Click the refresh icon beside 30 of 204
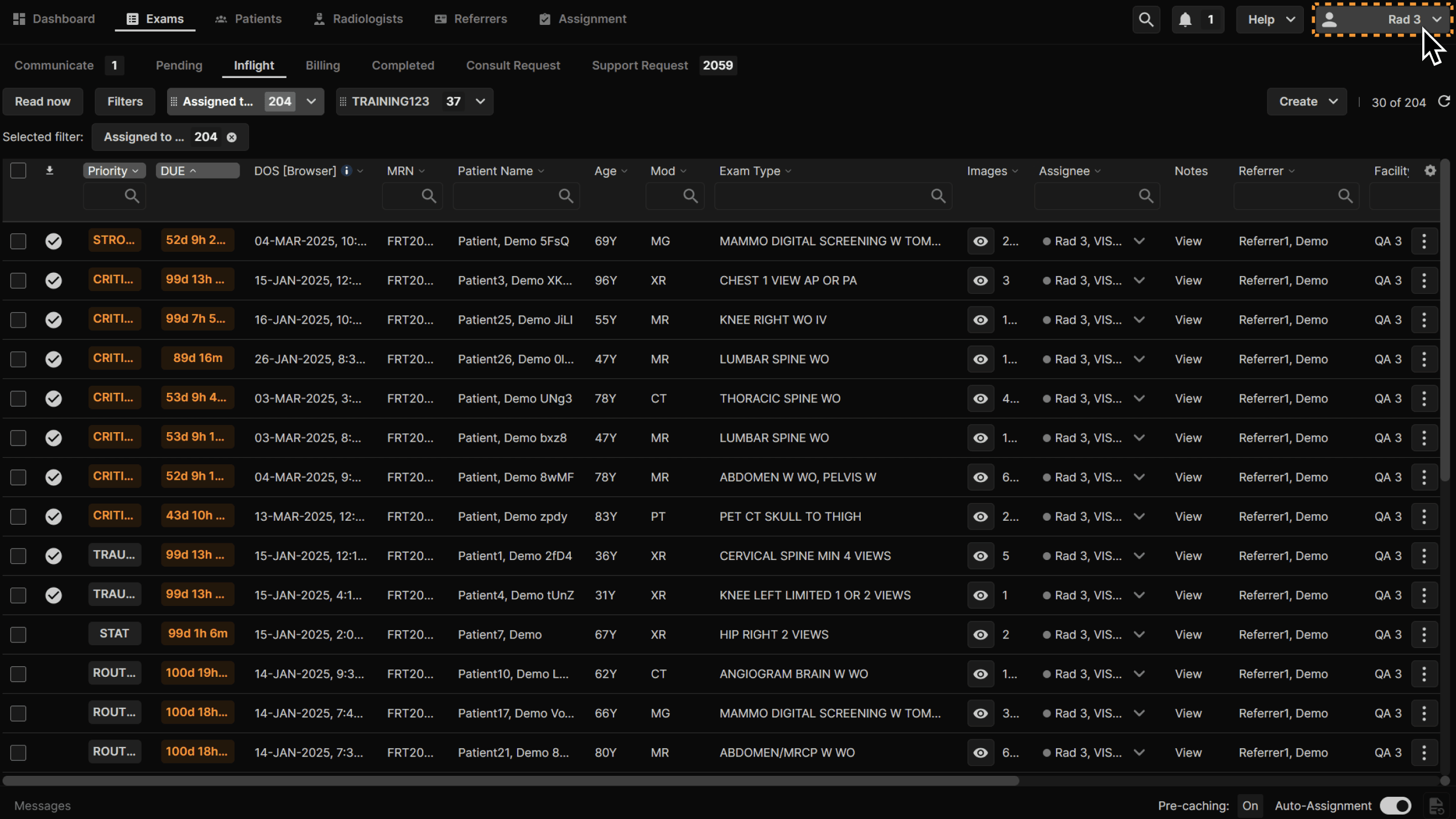1456x819 pixels. coord(1444,102)
